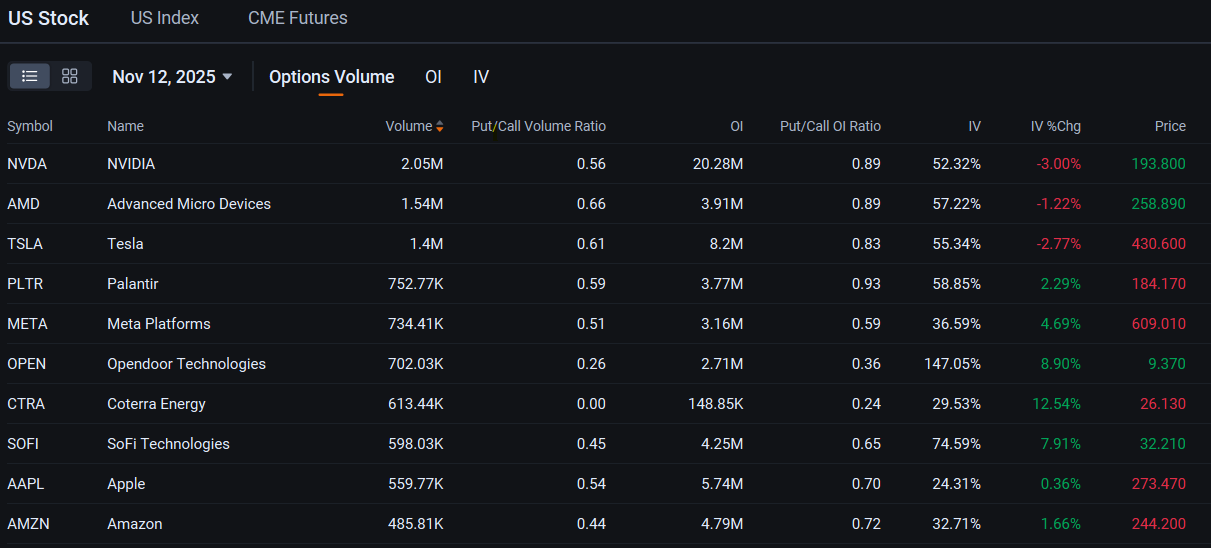Click the NVIDIA company name
1211x548 pixels.
[x=131, y=164]
